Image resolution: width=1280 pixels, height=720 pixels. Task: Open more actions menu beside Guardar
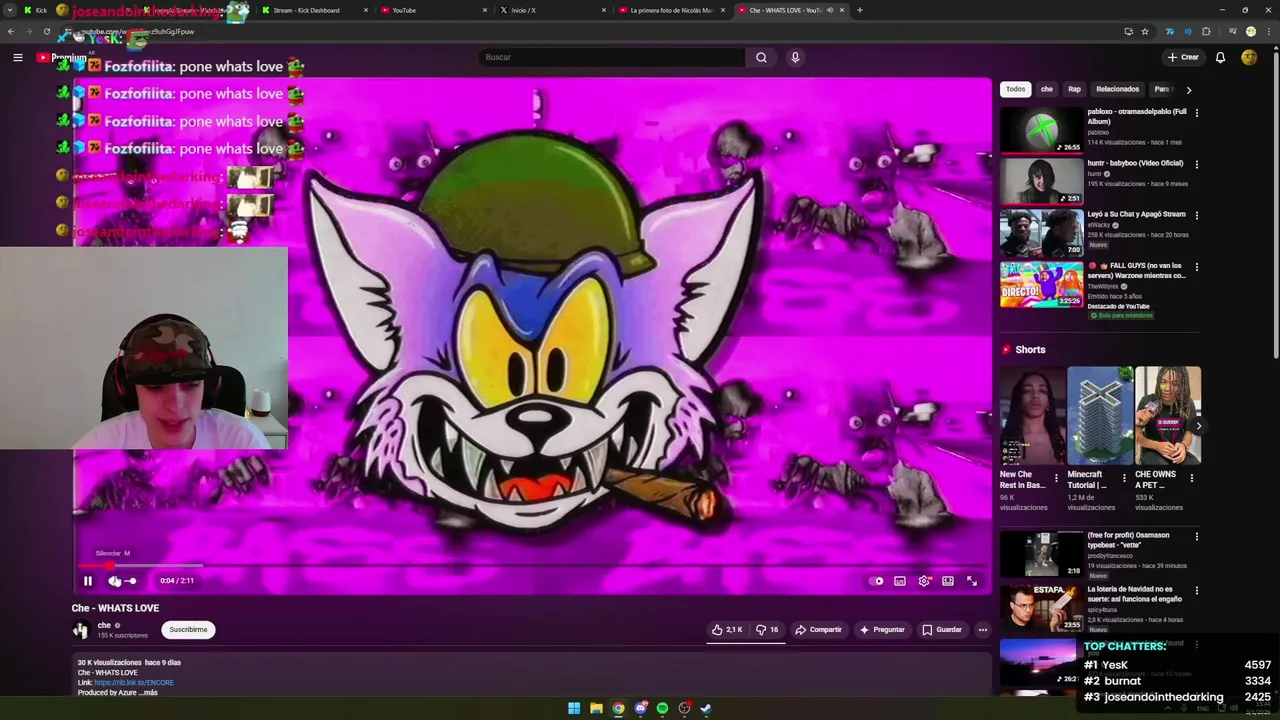click(x=983, y=630)
